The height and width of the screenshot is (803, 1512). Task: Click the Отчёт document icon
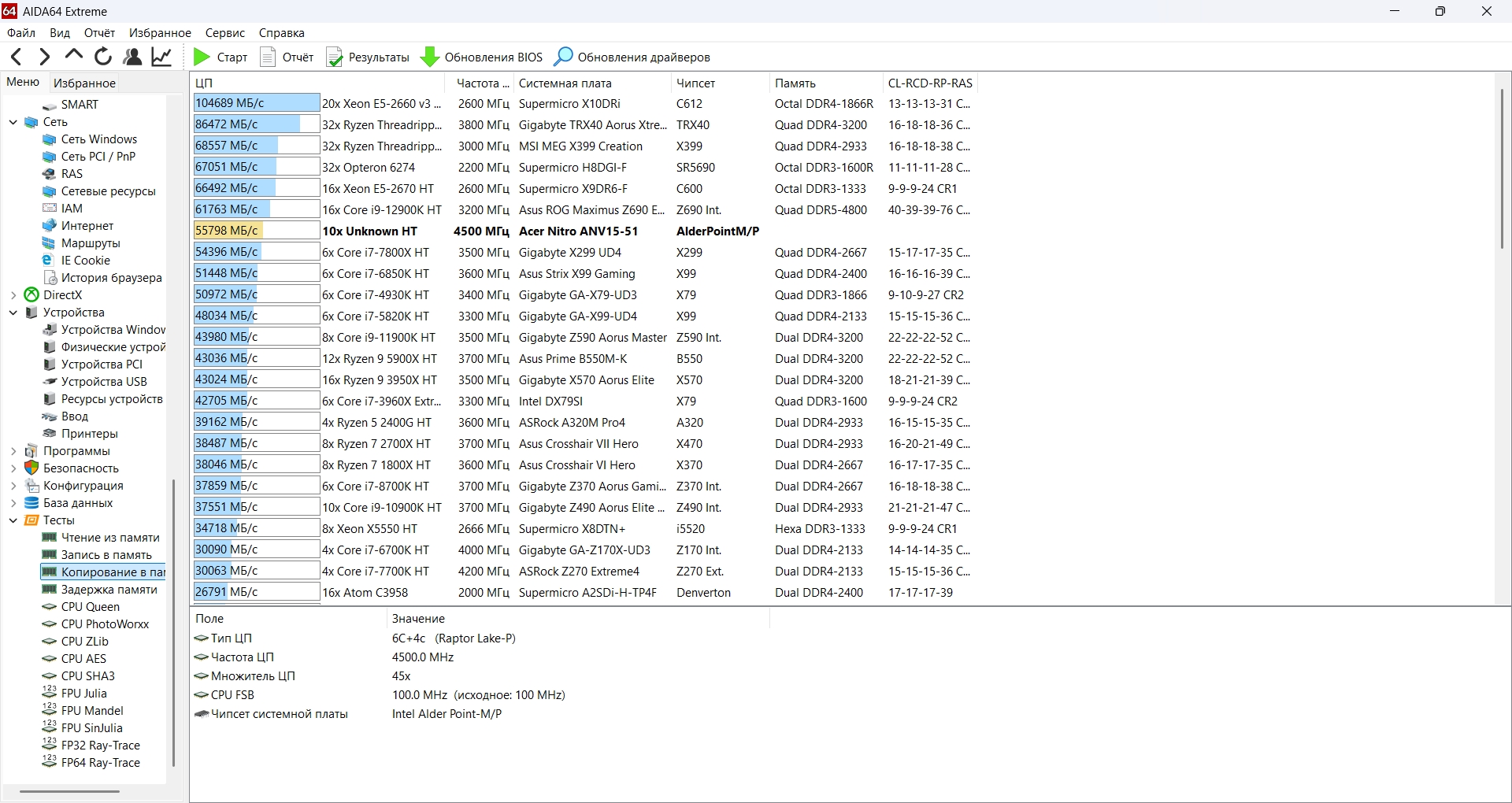pos(268,57)
